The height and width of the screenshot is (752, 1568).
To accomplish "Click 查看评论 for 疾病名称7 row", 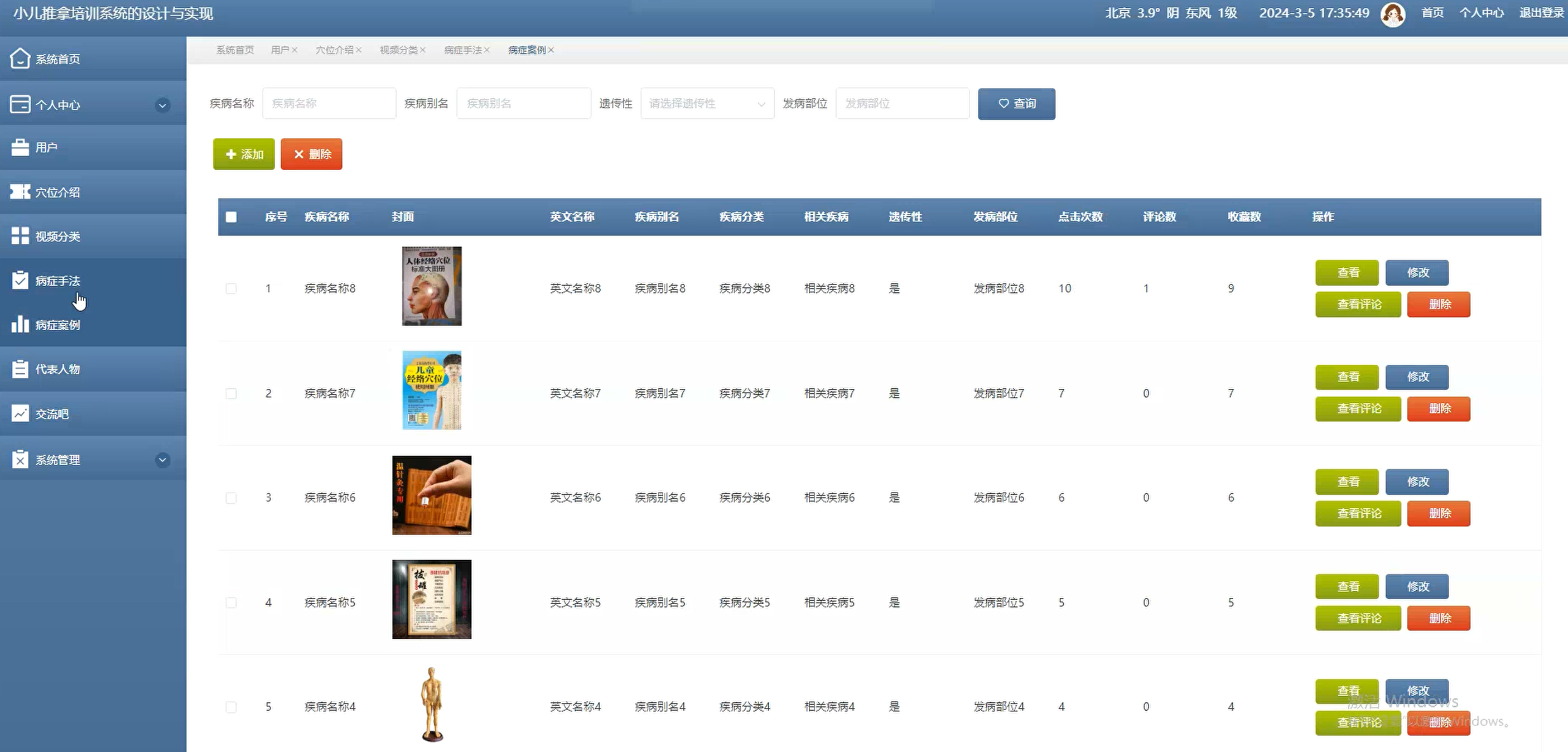I will [x=1358, y=408].
